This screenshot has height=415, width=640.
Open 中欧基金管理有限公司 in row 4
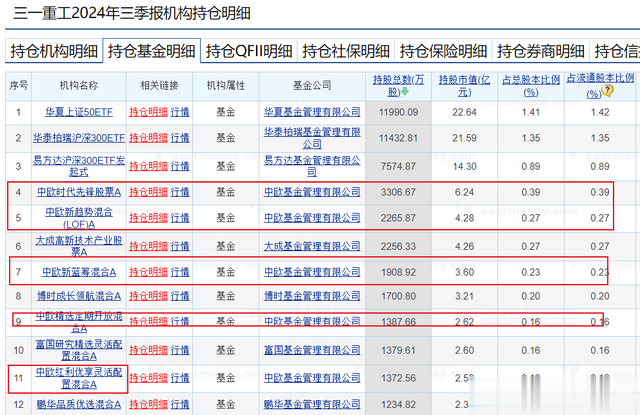(312, 192)
